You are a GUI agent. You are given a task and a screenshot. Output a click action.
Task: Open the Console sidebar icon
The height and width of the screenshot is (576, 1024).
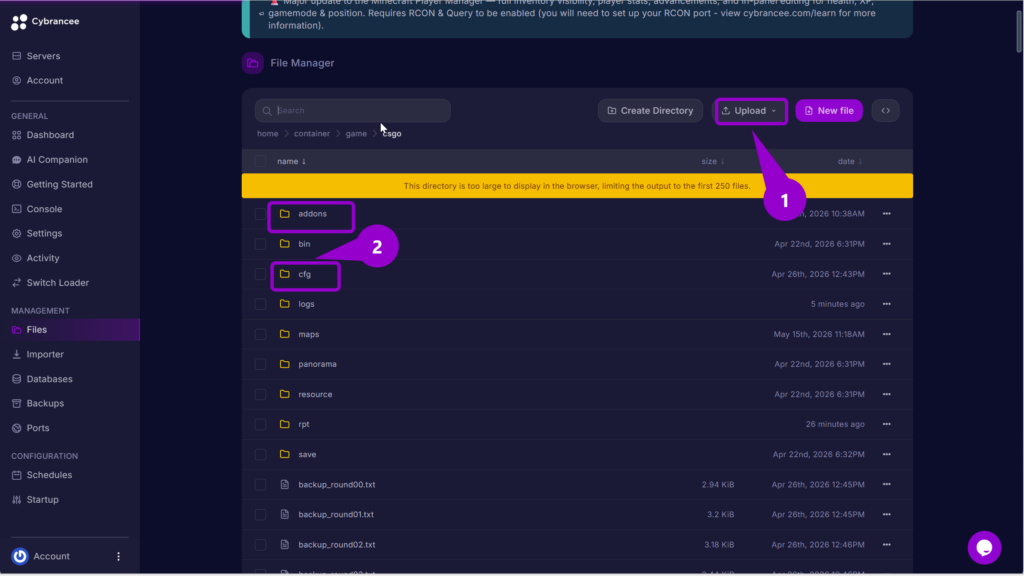pyautogui.click(x=16, y=209)
